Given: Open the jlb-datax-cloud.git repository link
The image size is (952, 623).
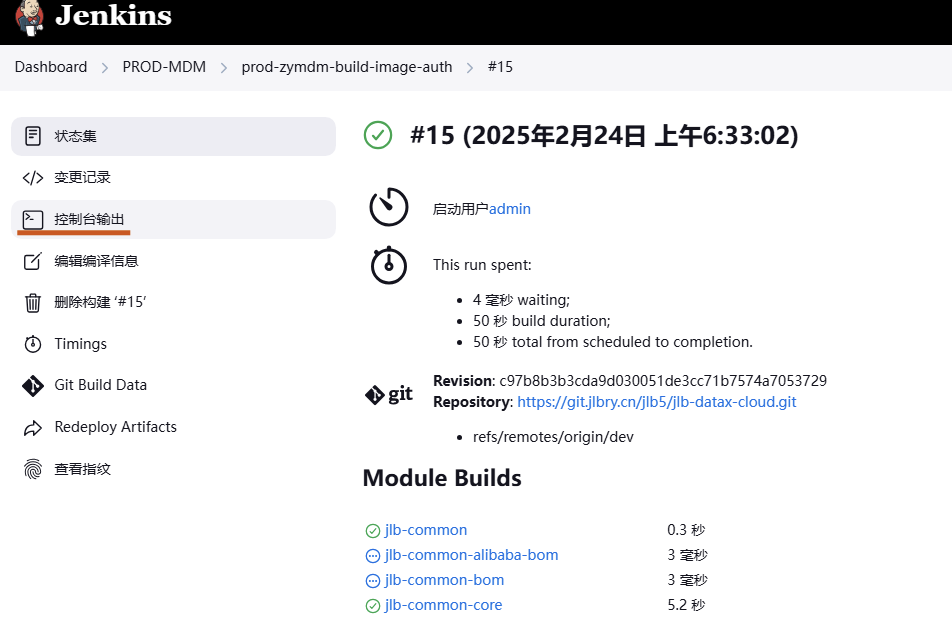Looking at the screenshot, I should pyautogui.click(x=657, y=402).
